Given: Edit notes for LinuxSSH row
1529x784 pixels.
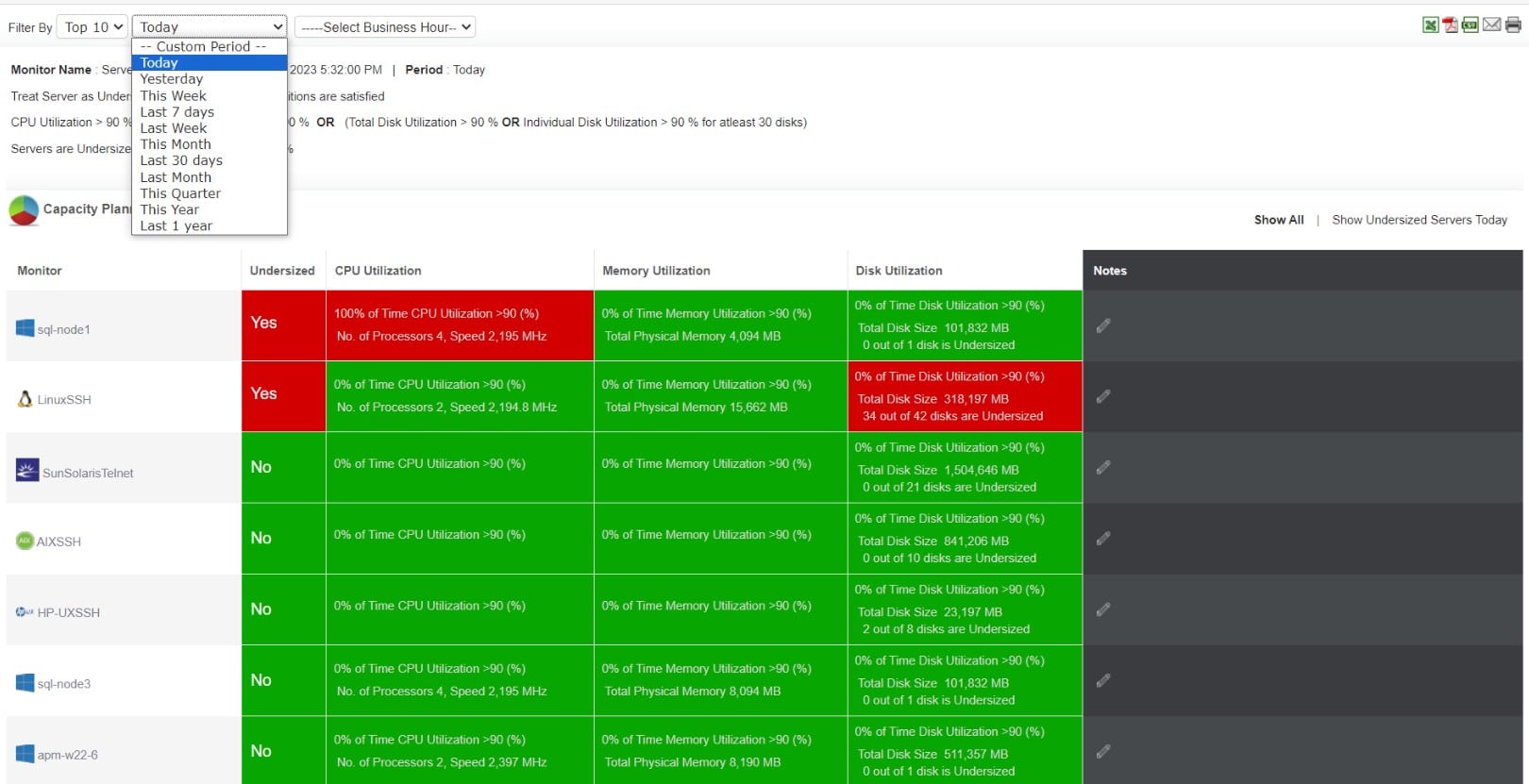Looking at the screenshot, I should (1103, 396).
